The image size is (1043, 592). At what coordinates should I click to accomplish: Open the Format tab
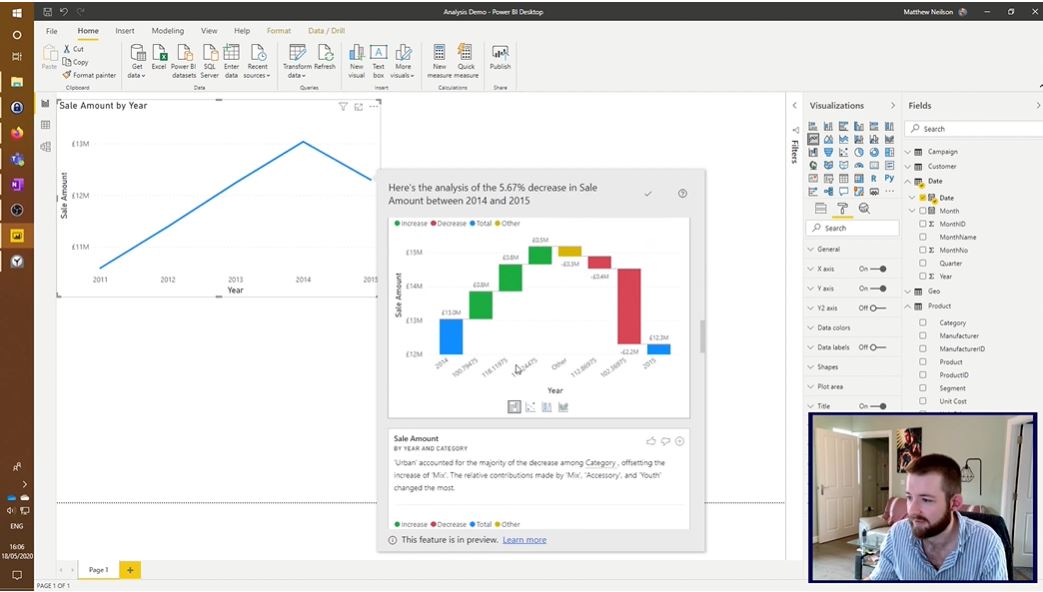pyautogui.click(x=278, y=31)
